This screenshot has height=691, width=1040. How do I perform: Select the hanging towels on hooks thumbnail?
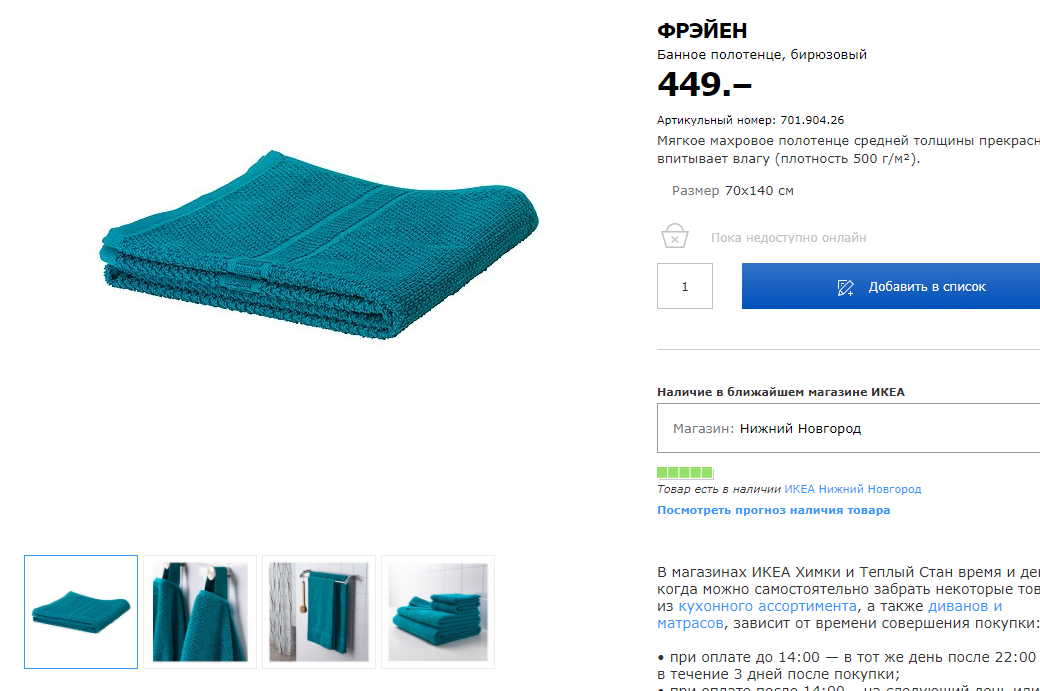coord(200,611)
